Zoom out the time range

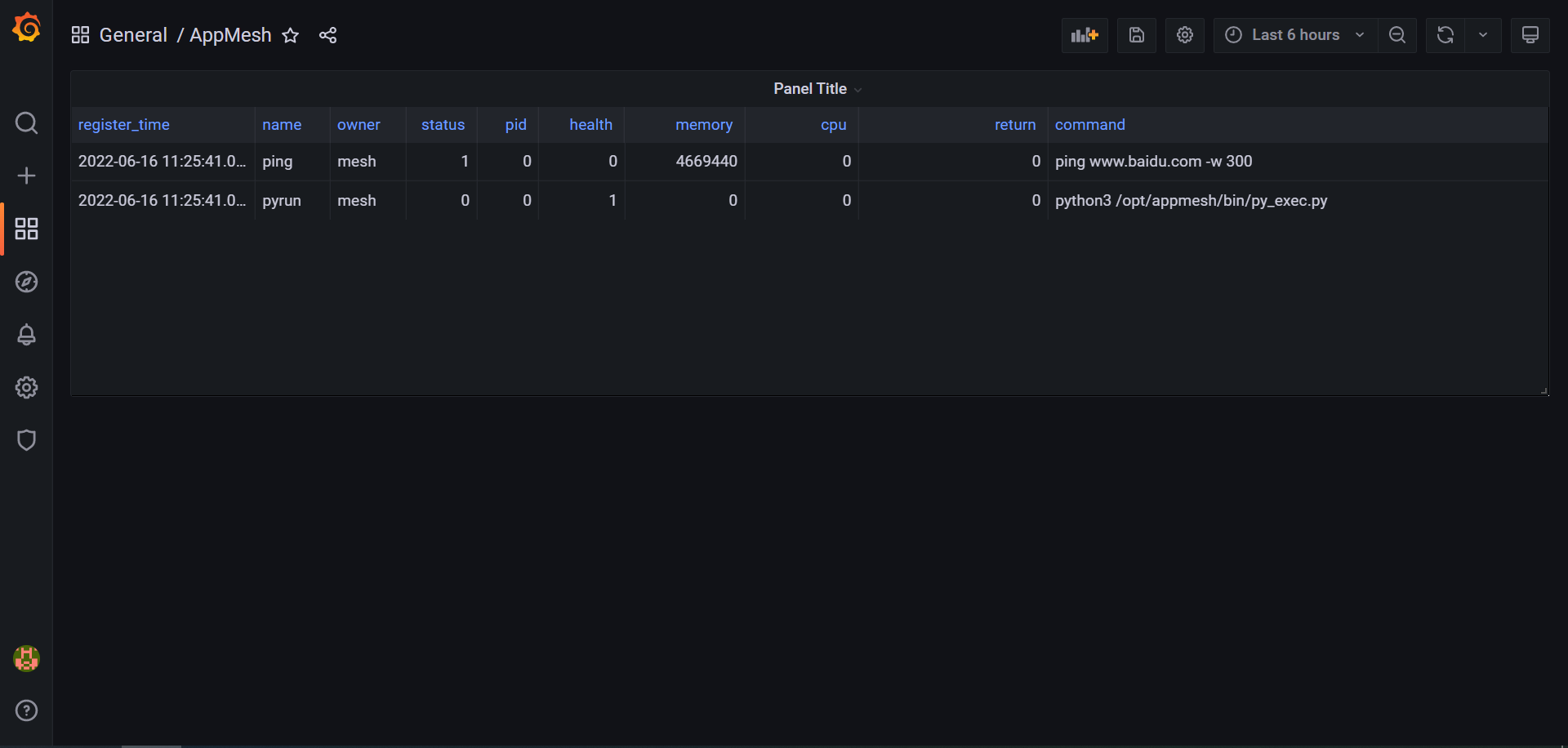coord(1397,35)
